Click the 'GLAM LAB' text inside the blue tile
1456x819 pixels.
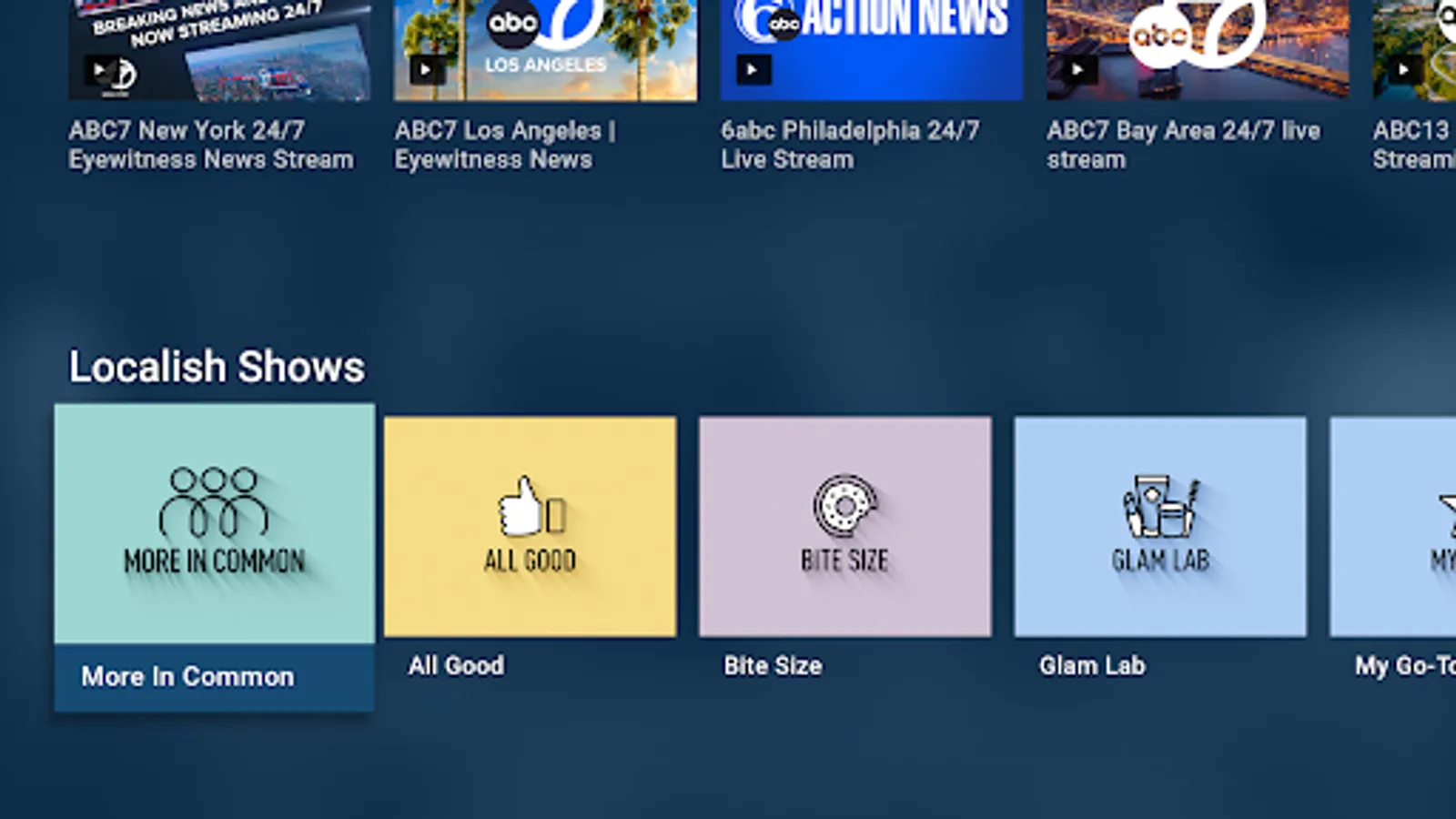tap(1160, 561)
